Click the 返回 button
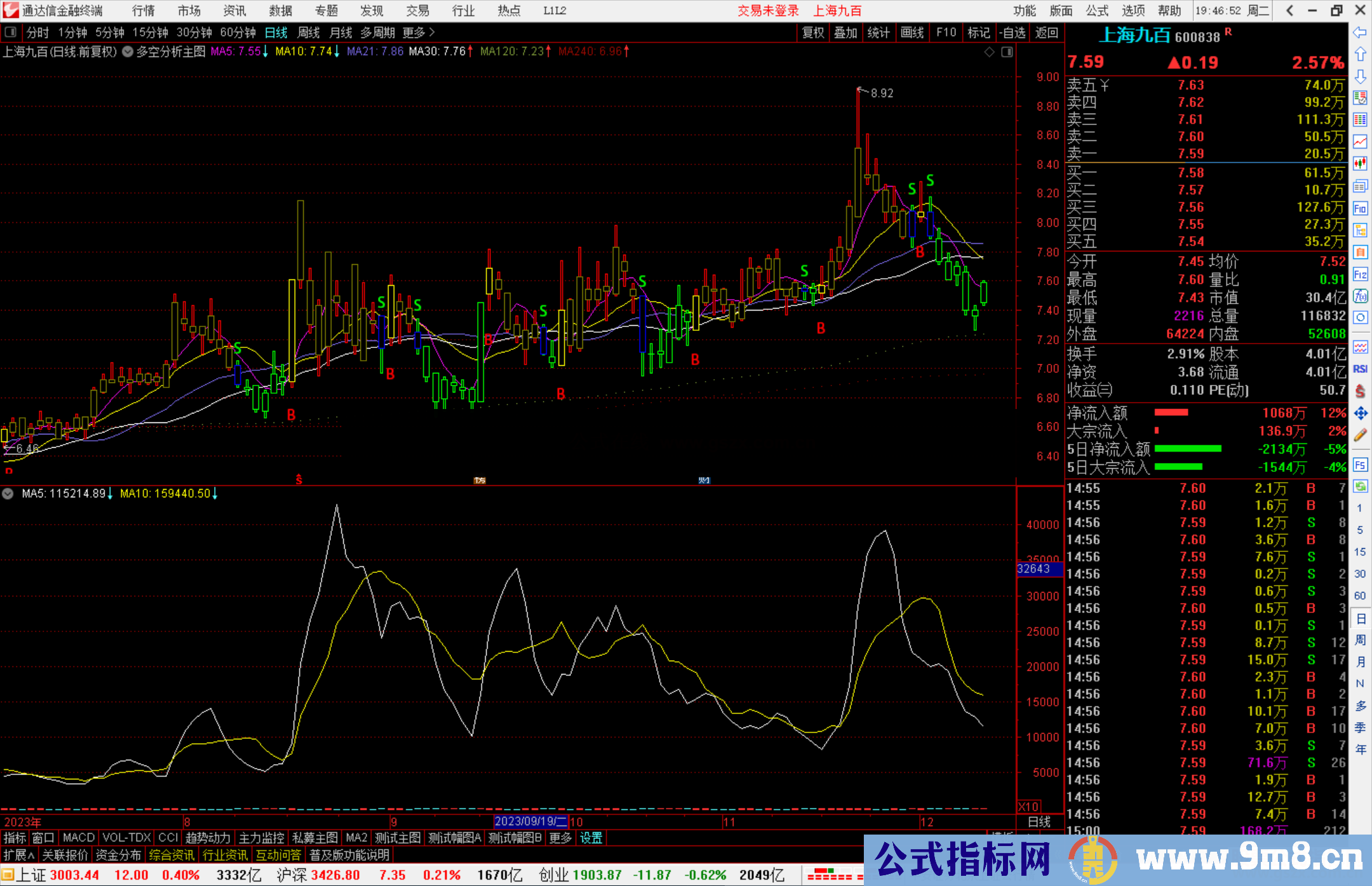 [1046, 32]
